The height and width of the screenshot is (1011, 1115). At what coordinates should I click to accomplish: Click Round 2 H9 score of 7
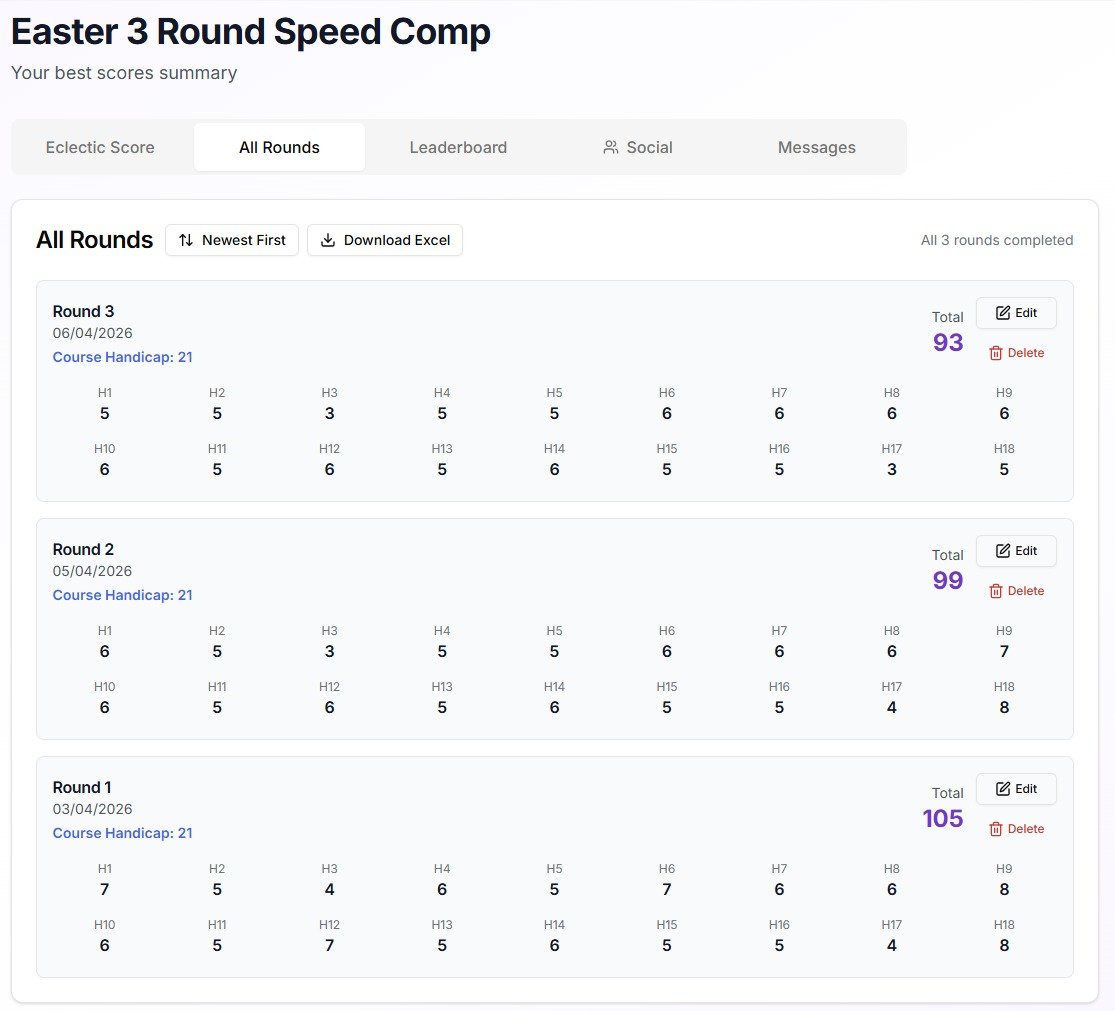1004,652
